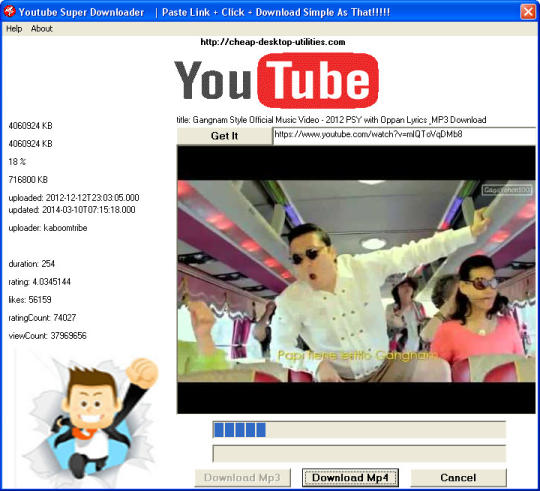
Task: Click the app icon in title bar
Action: 9,11
